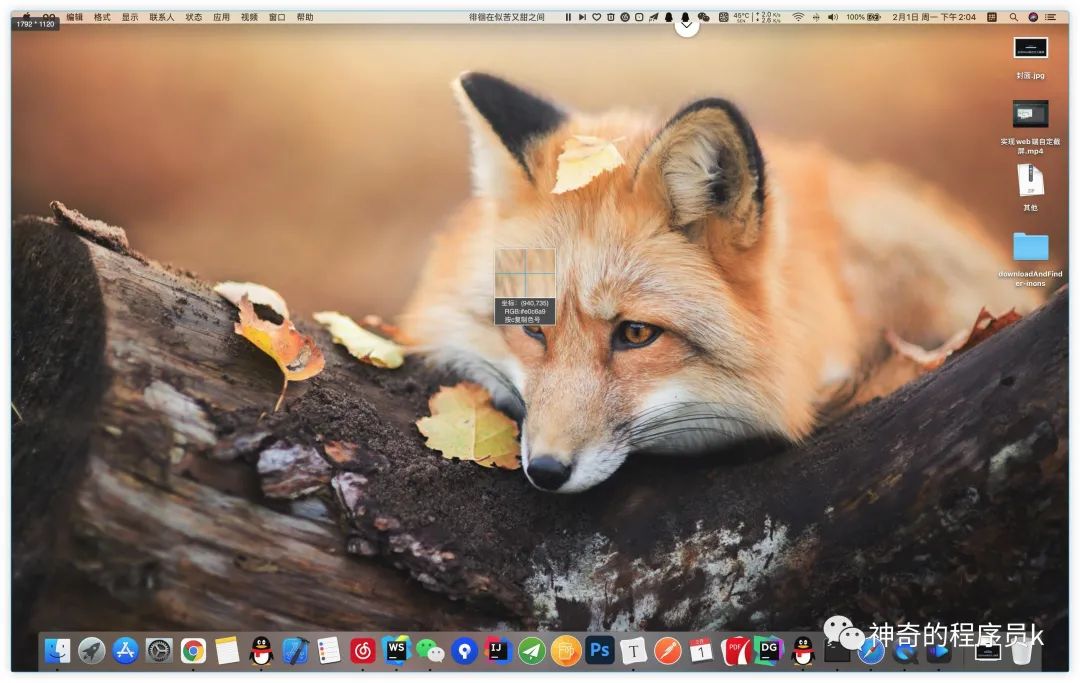Click the menu bar trash song icon
The width and height of the screenshot is (1080, 683).
point(611,17)
